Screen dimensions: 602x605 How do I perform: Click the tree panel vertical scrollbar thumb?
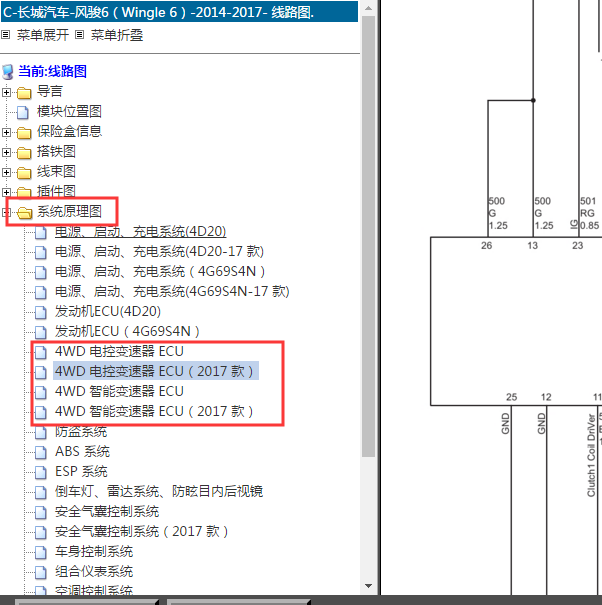point(369,236)
